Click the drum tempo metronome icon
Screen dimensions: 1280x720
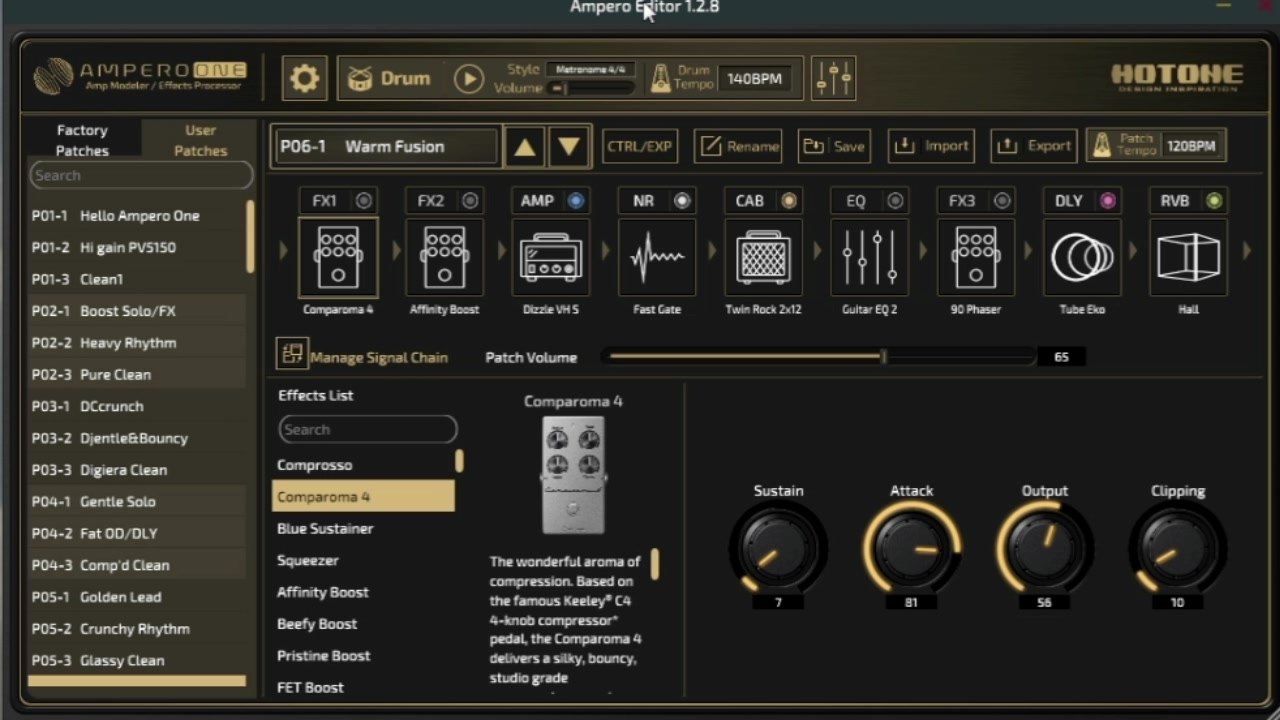660,79
